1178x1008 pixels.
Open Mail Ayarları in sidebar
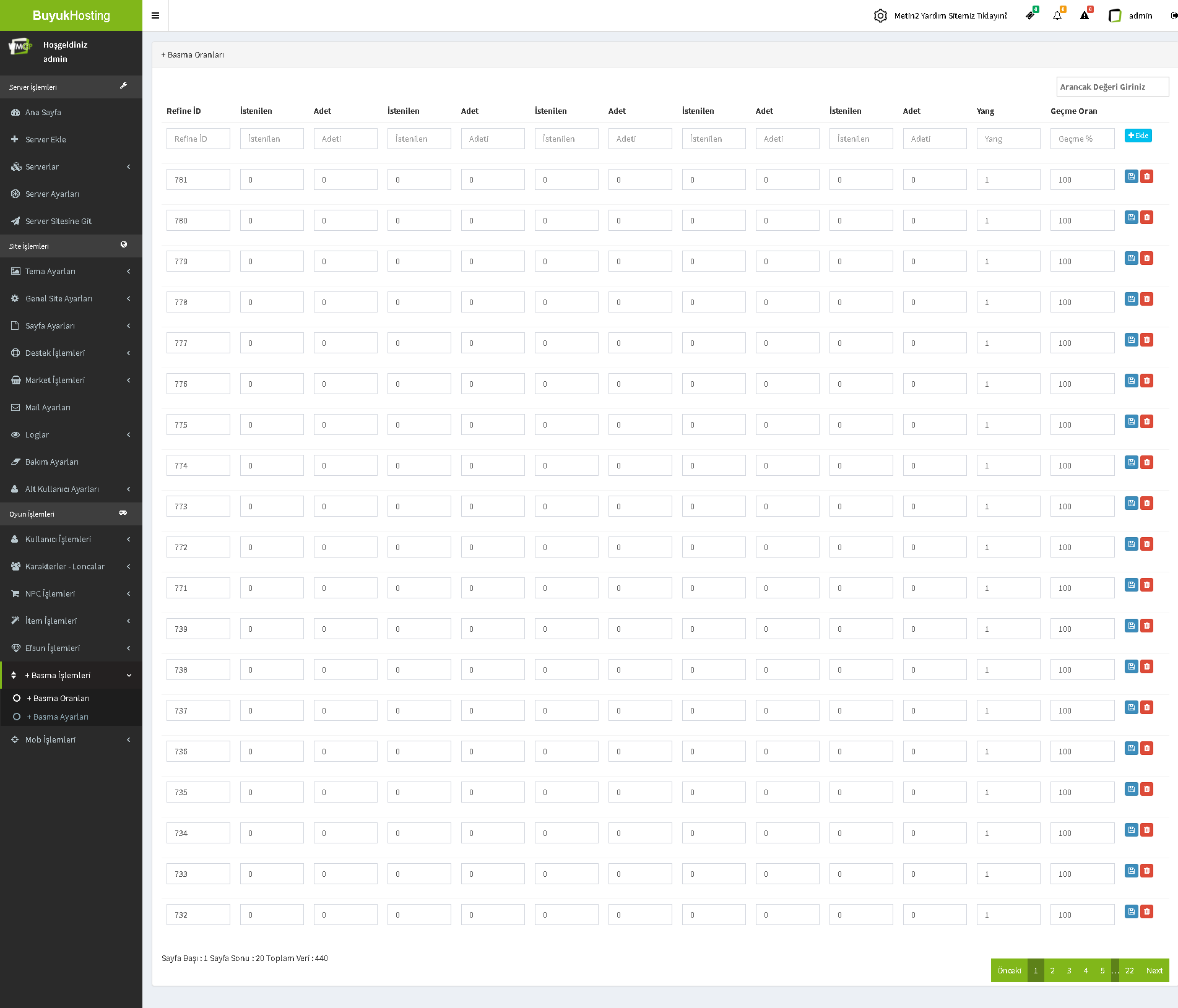click(48, 407)
